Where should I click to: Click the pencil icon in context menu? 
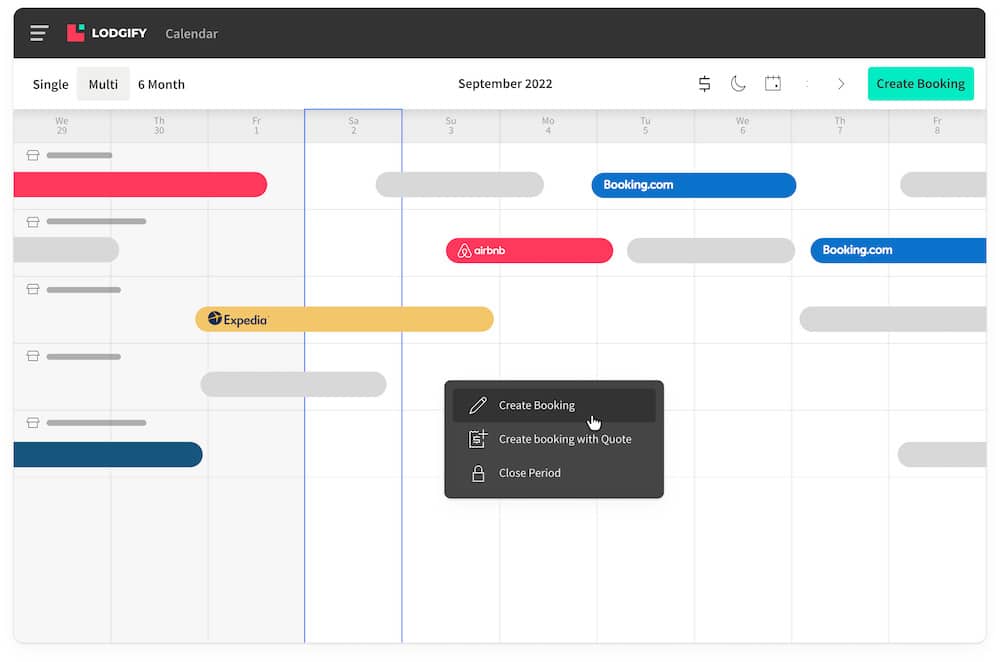coord(478,405)
